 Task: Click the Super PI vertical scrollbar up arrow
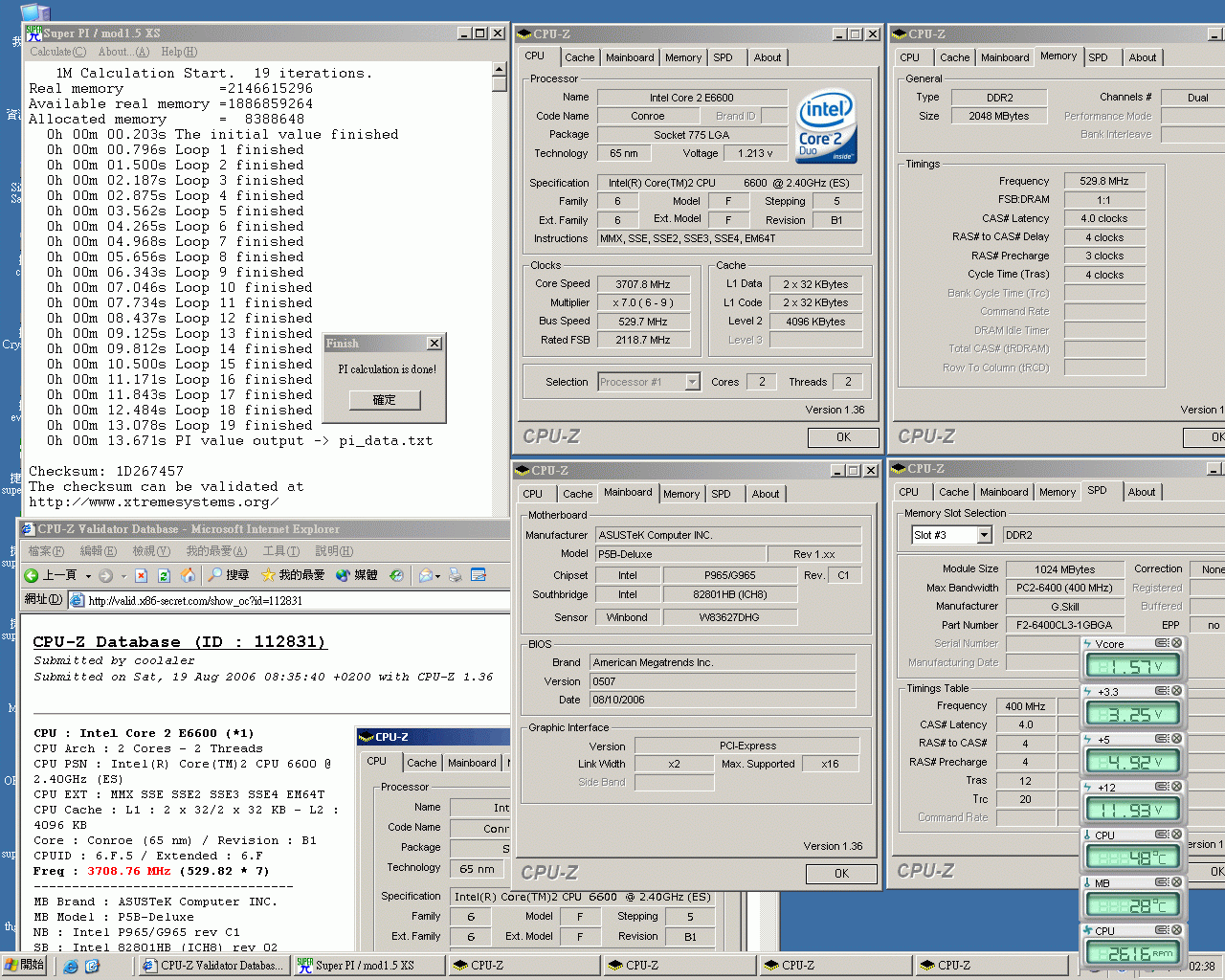coord(499,69)
